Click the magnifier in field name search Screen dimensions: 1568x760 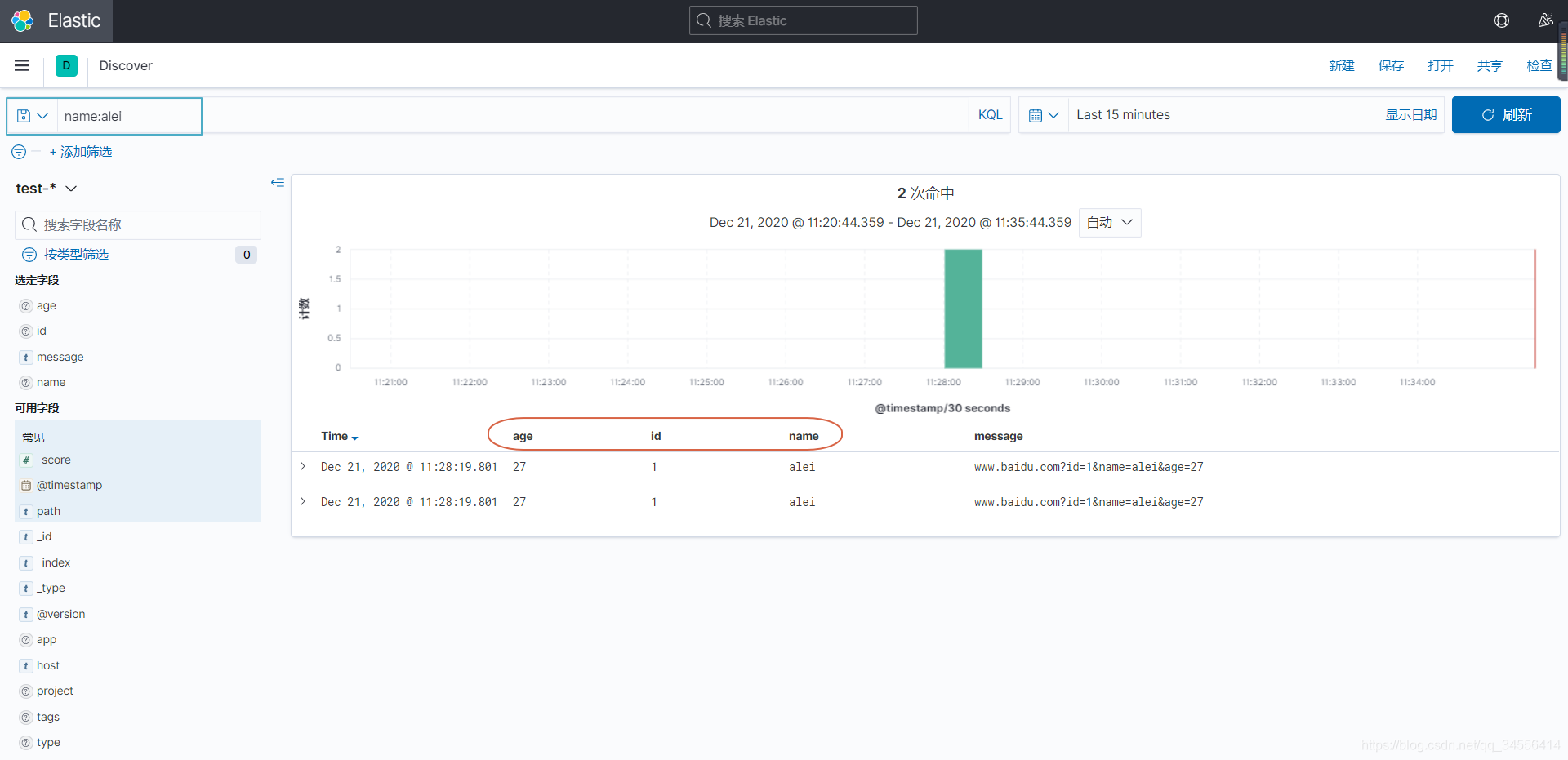click(29, 224)
